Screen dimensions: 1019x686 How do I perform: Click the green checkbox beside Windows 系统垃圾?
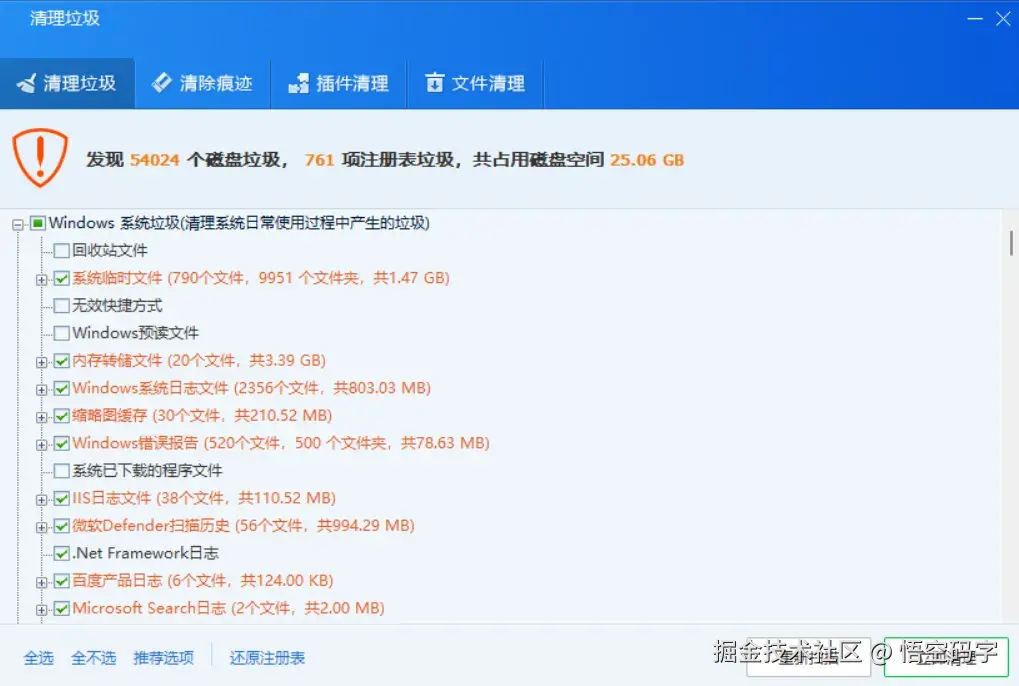pyautogui.click(x=37, y=222)
